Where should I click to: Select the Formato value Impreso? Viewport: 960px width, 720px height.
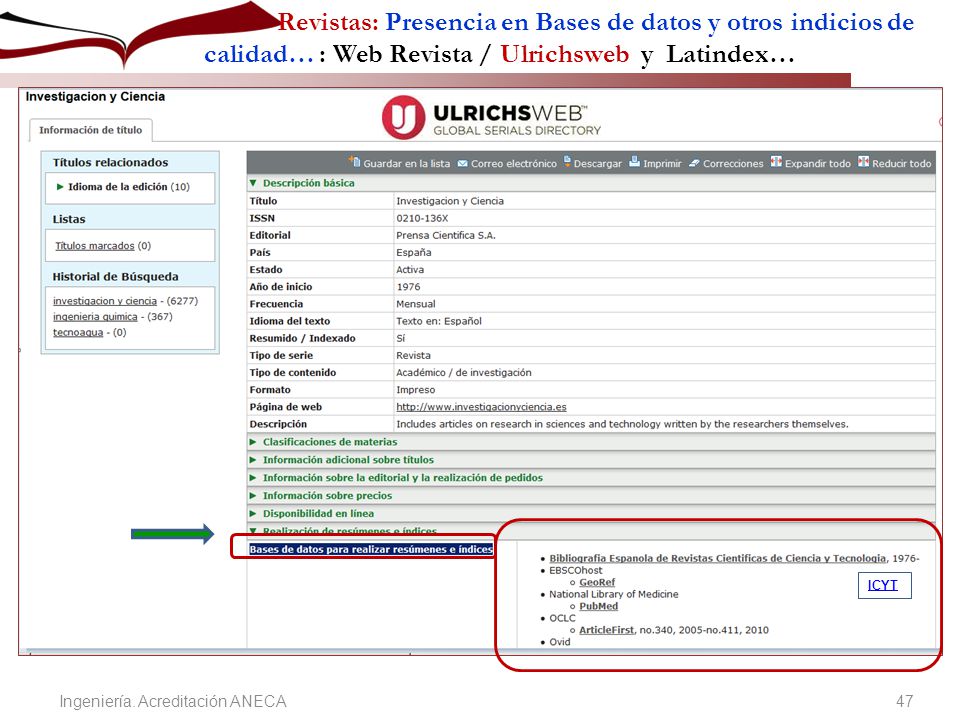(416, 389)
